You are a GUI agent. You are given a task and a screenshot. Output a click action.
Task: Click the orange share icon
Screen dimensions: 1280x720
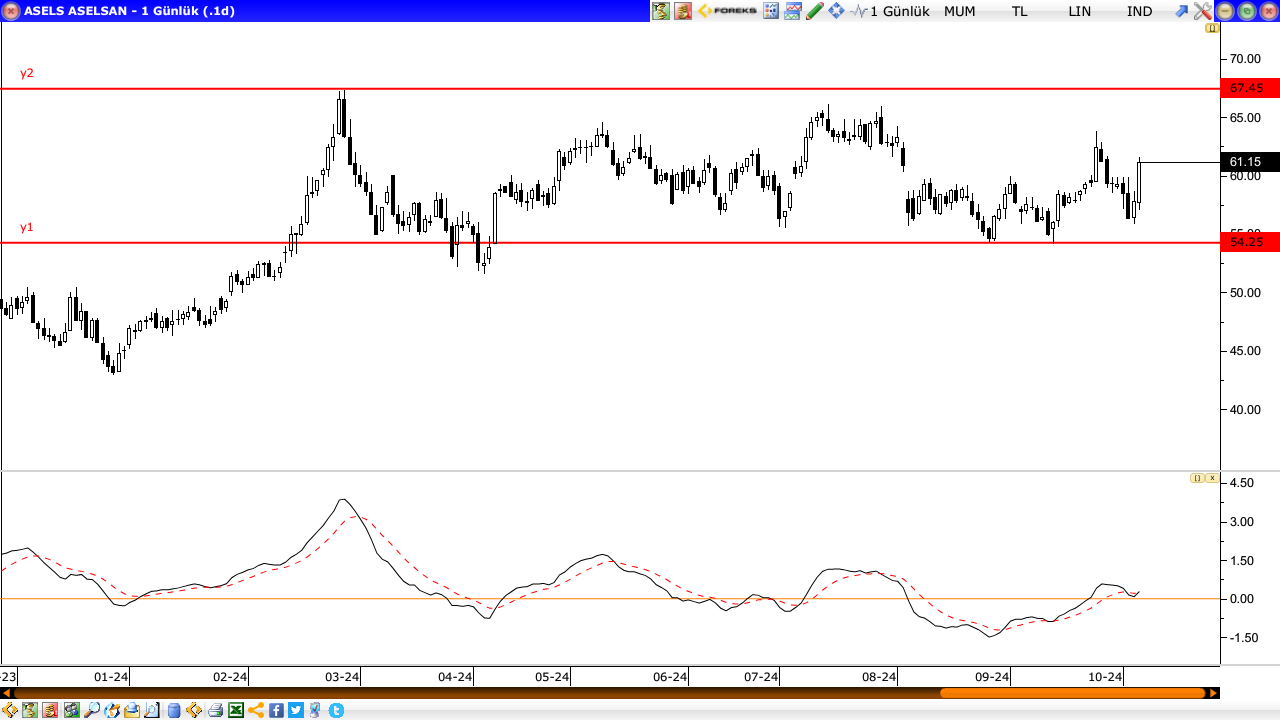pyautogui.click(x=256, y=710)
